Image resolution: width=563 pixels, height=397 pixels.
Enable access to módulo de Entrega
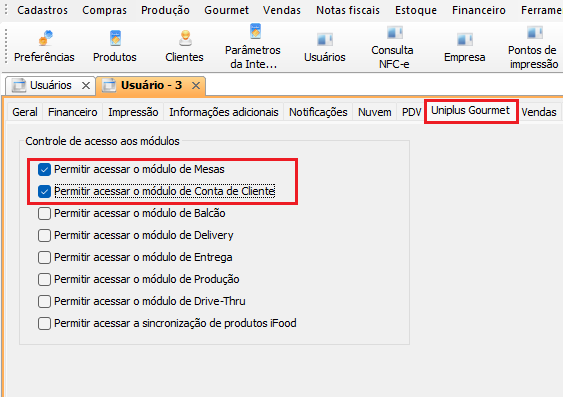45,257
